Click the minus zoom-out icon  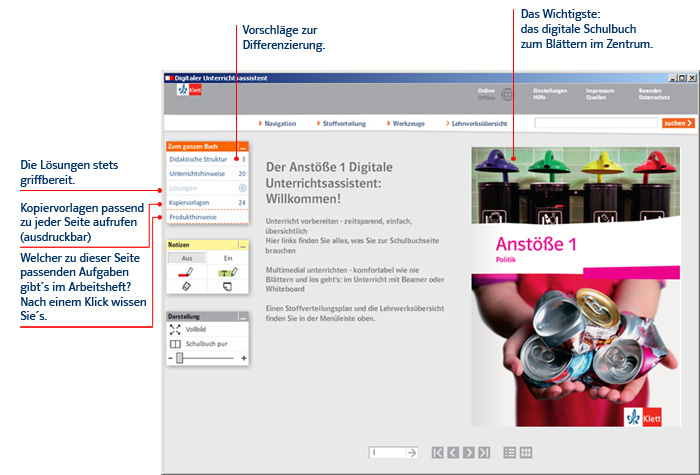click(170, 358)
